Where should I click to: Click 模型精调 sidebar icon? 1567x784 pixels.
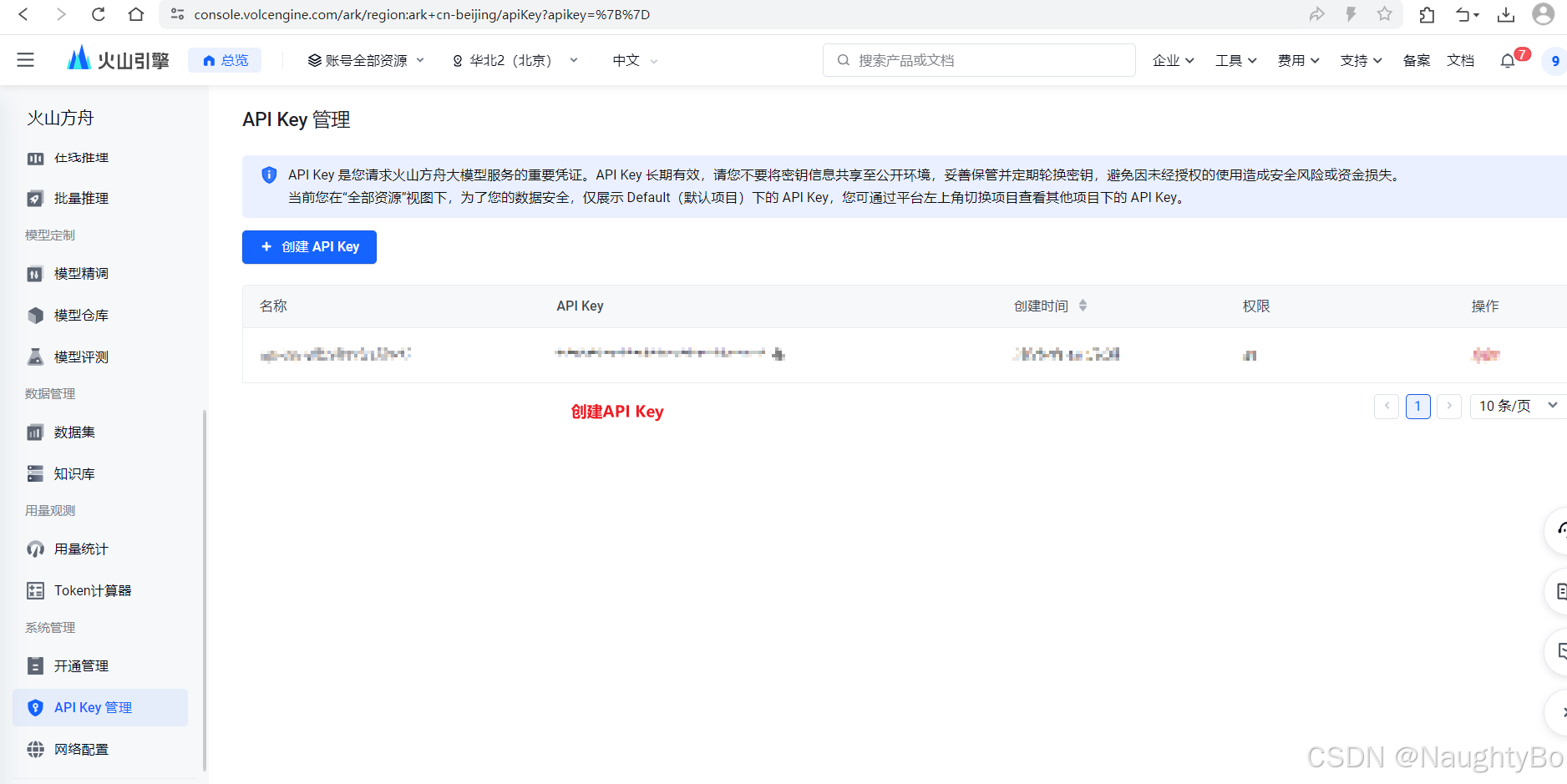click(x=35, y=274)
